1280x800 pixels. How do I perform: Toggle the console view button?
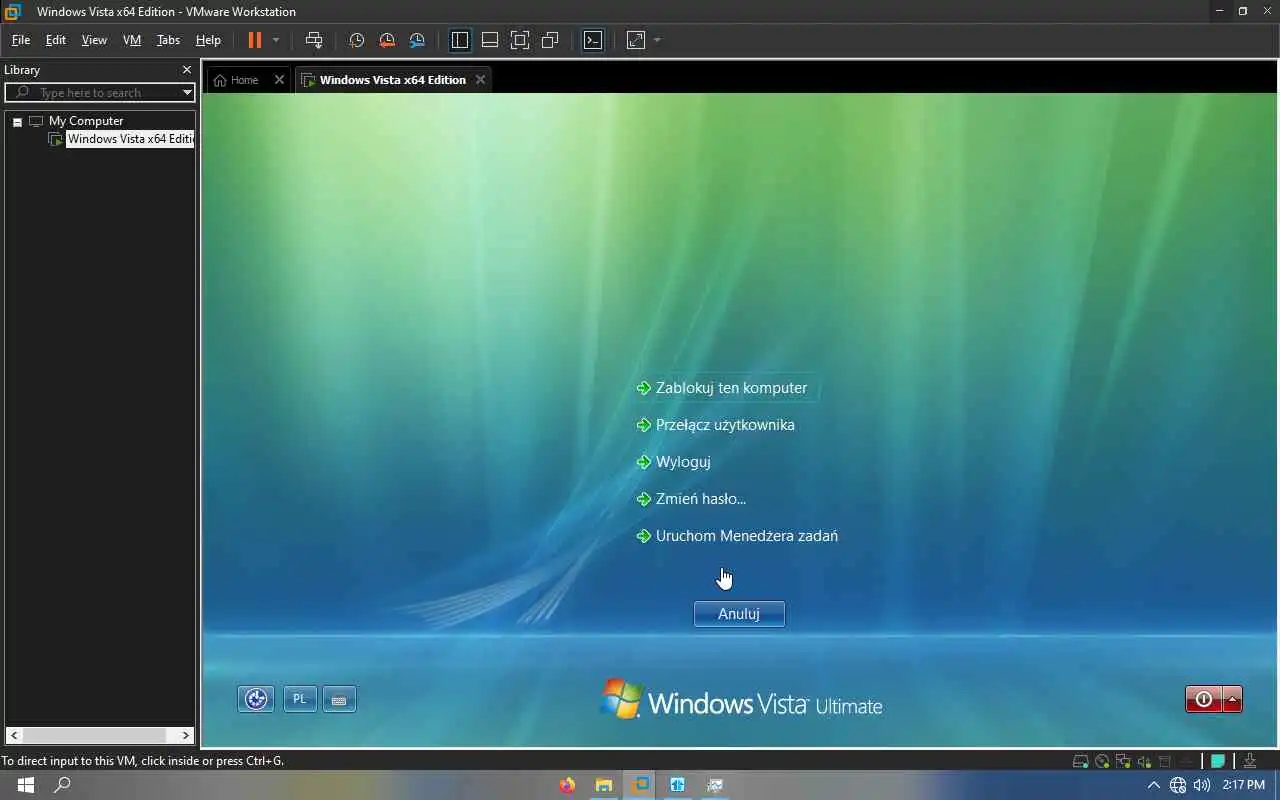pyautogui.click(x=593, y=40)
